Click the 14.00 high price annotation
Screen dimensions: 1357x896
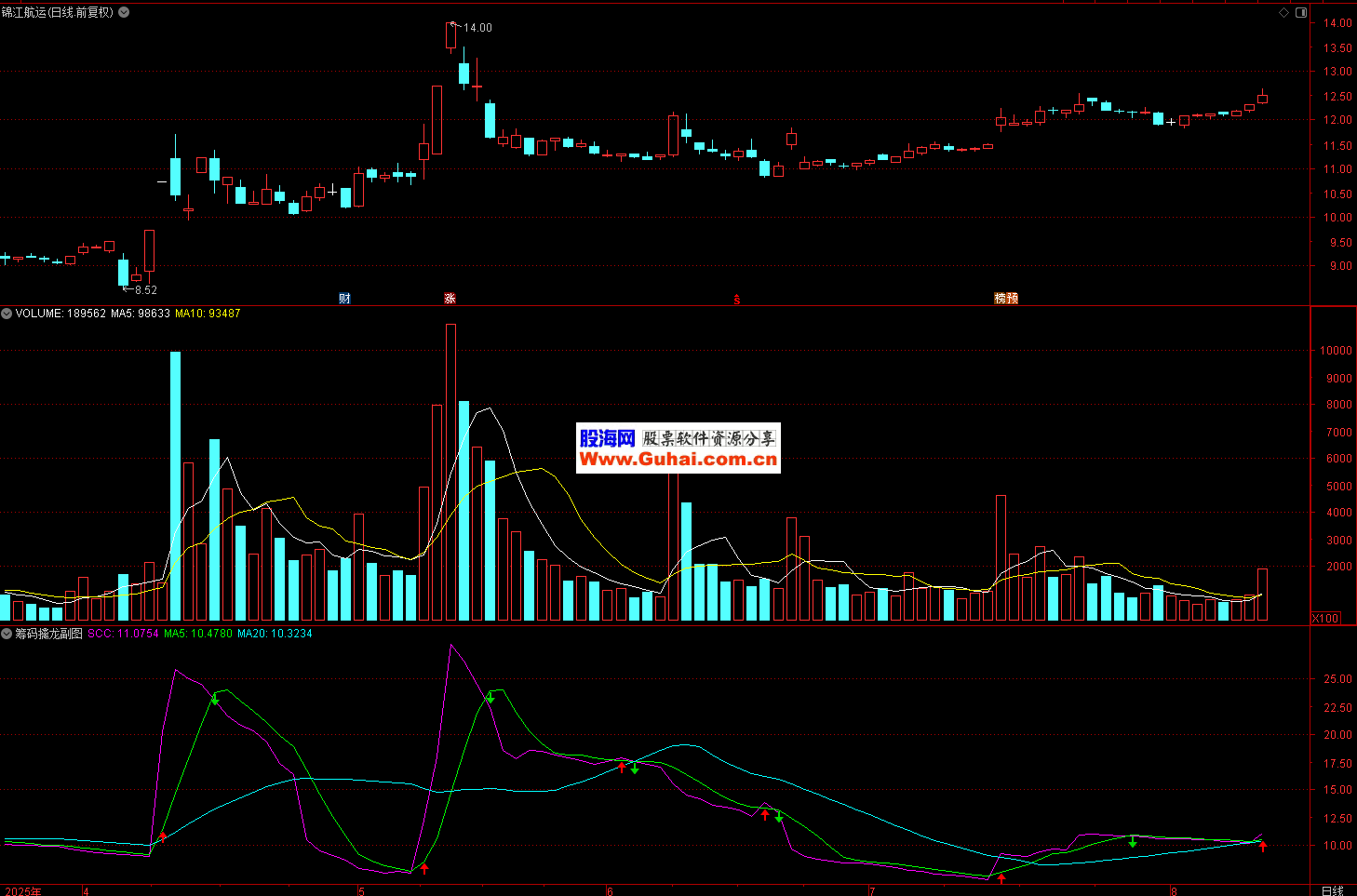point(477,28)
